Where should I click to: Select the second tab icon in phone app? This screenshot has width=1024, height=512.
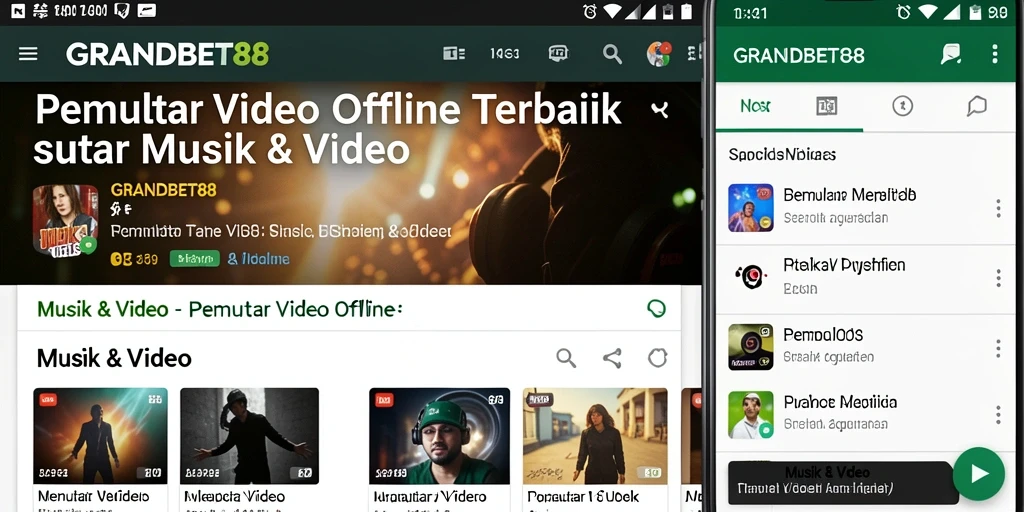827,106
